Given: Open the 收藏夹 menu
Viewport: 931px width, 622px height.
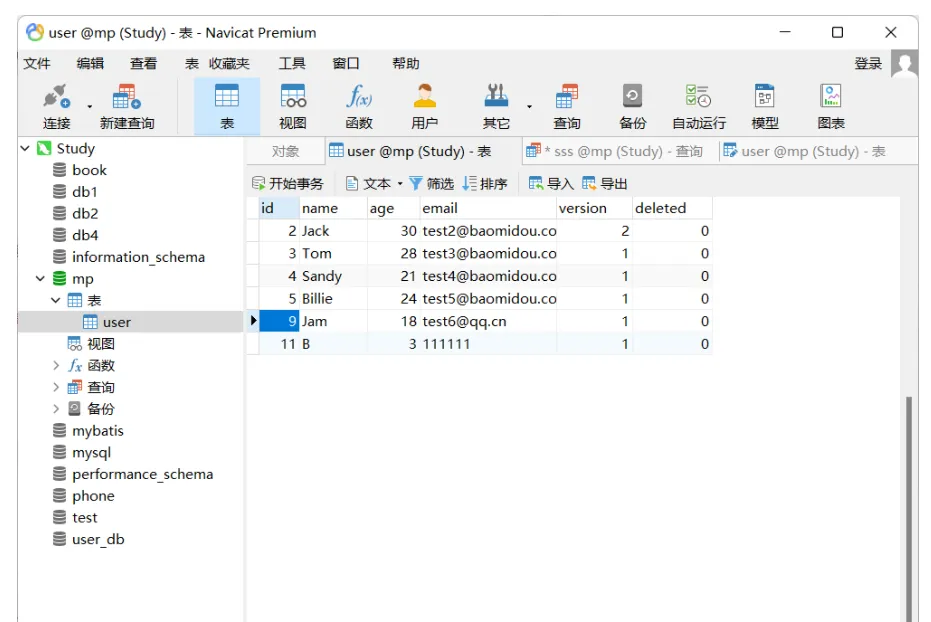Looking at the screenshot, I should [x=229, y=64].
